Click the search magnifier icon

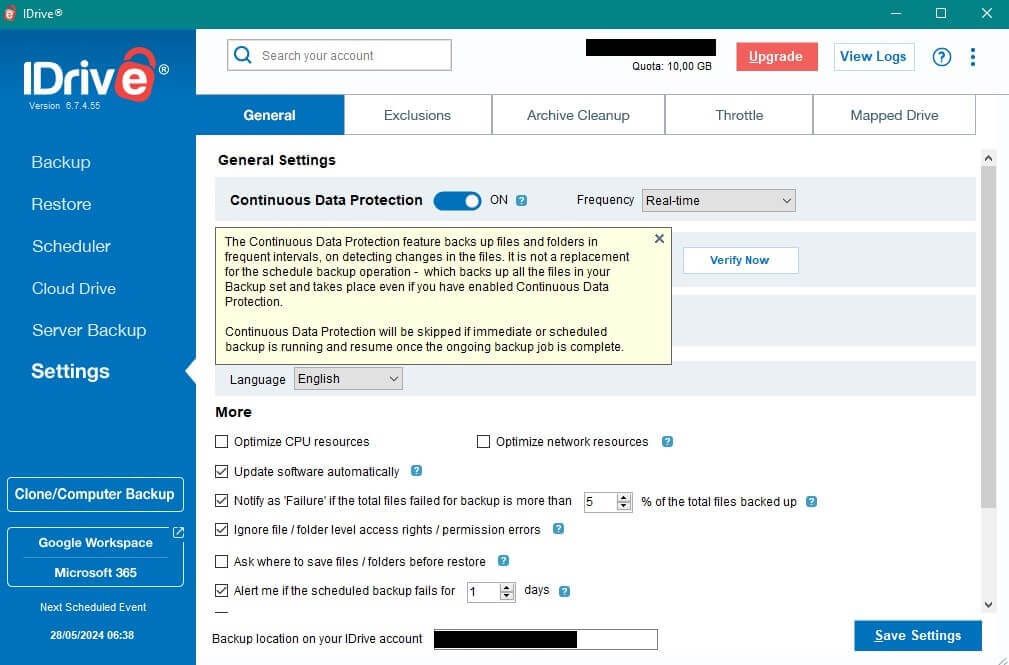[243, 55]
